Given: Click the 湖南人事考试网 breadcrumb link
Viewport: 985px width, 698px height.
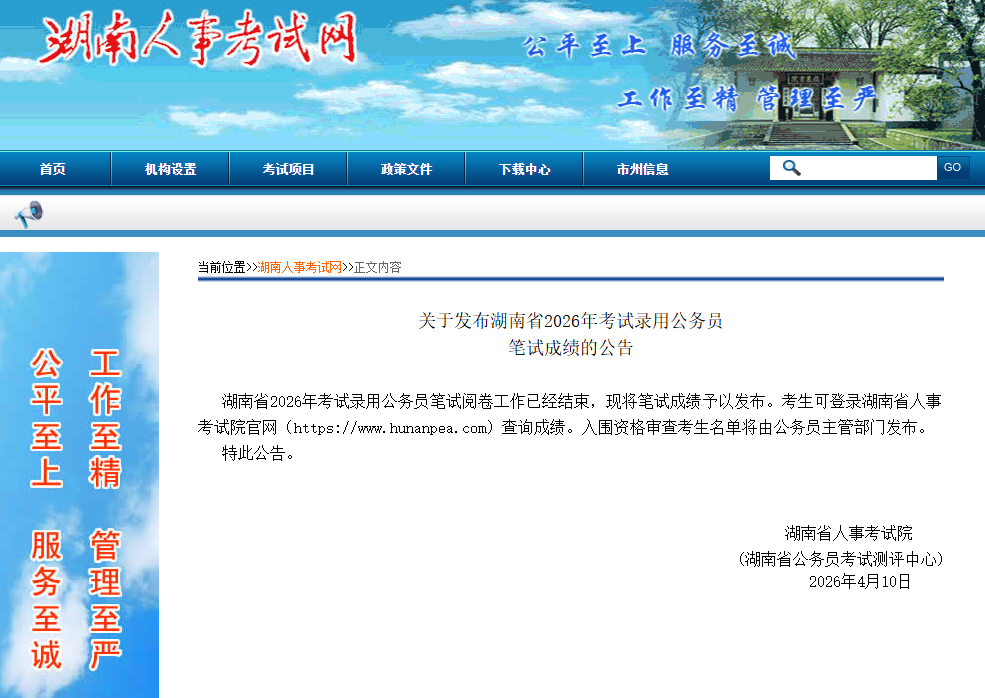Looking at the screenshot, I should point(300,266).
